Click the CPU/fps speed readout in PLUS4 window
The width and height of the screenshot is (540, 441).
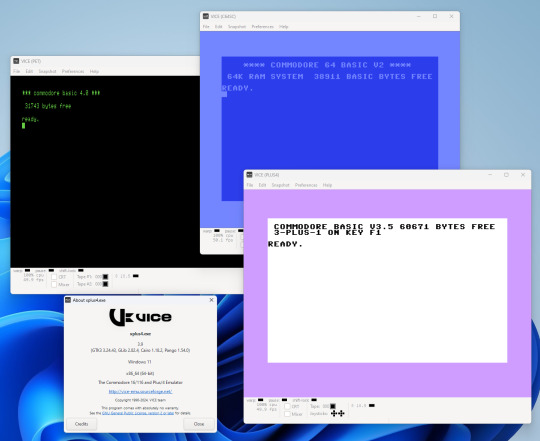[x=267, y=407]
